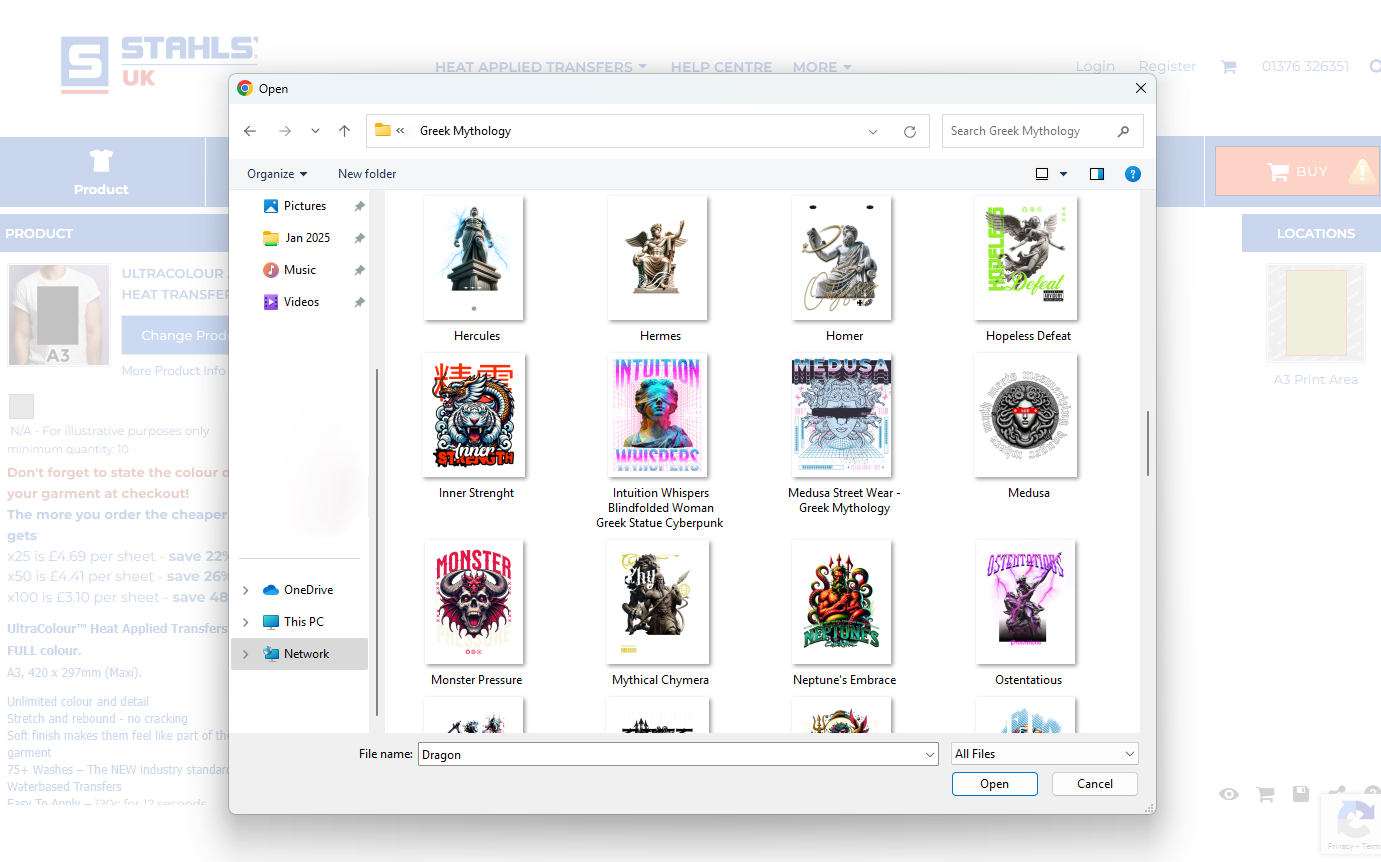Viewport: 1381px width, 862px height.
Task: Select the Jan 2025 folder
Action: click(x=307, y=238)
